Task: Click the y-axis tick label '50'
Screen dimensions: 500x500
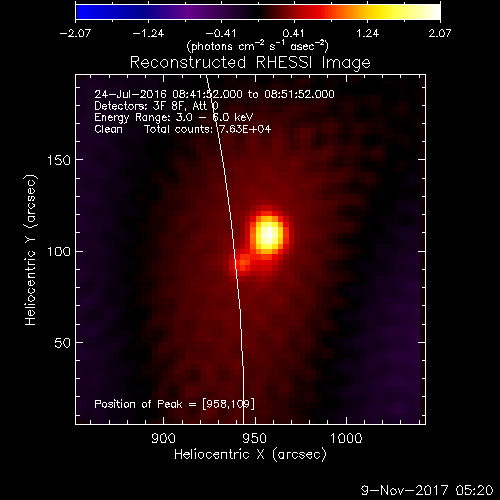Action: click(x=63, y=343)
